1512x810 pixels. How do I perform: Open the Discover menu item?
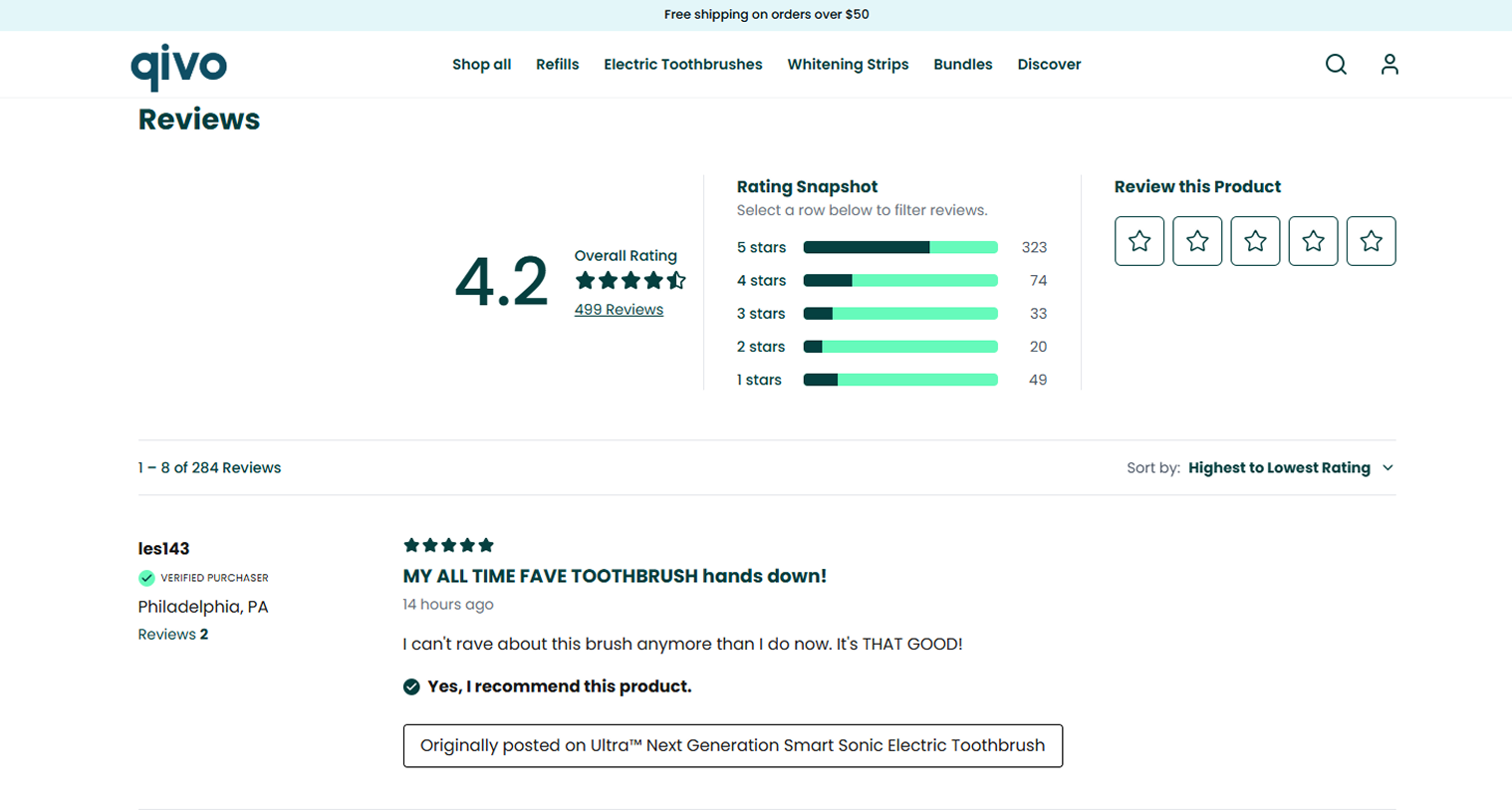pyautogui.click(x=1049, y=65)
